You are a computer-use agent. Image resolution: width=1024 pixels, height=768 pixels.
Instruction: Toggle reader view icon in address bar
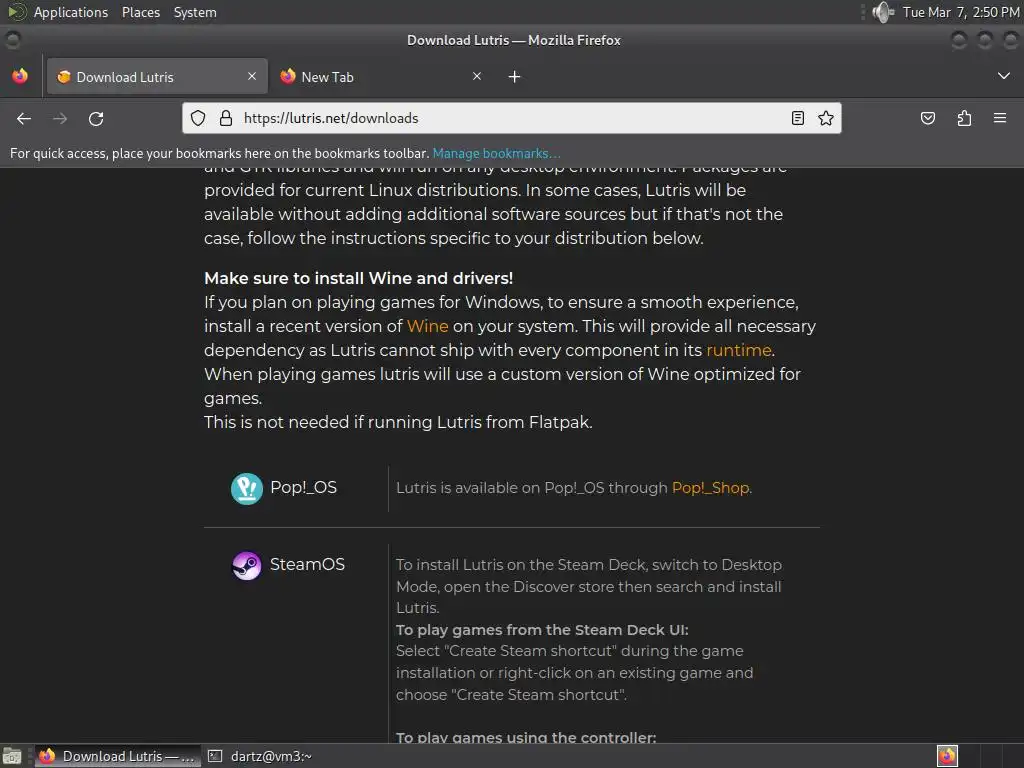797,118
